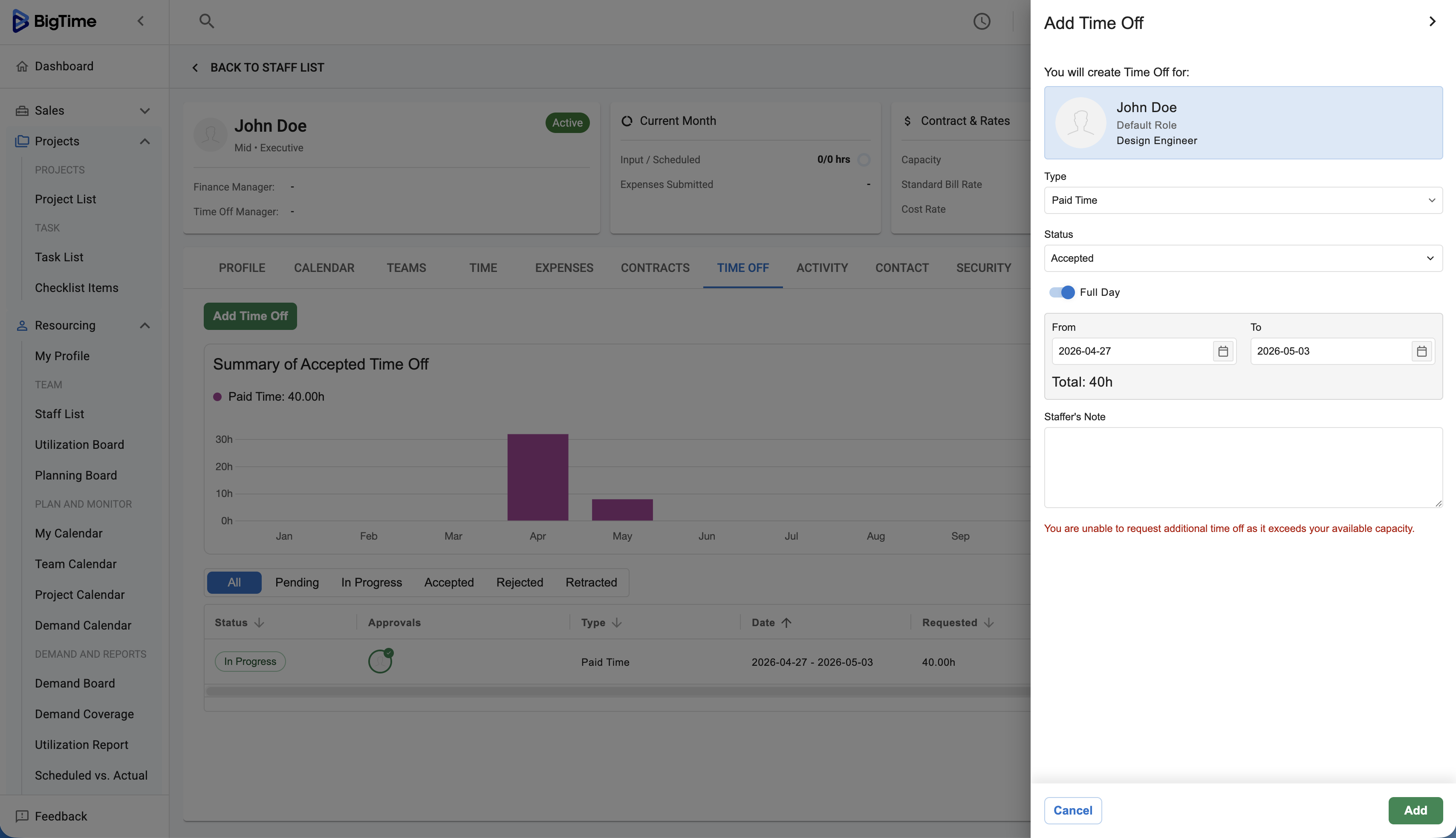Collapse the Add Time Off panel arrow

click(1432, 21)
